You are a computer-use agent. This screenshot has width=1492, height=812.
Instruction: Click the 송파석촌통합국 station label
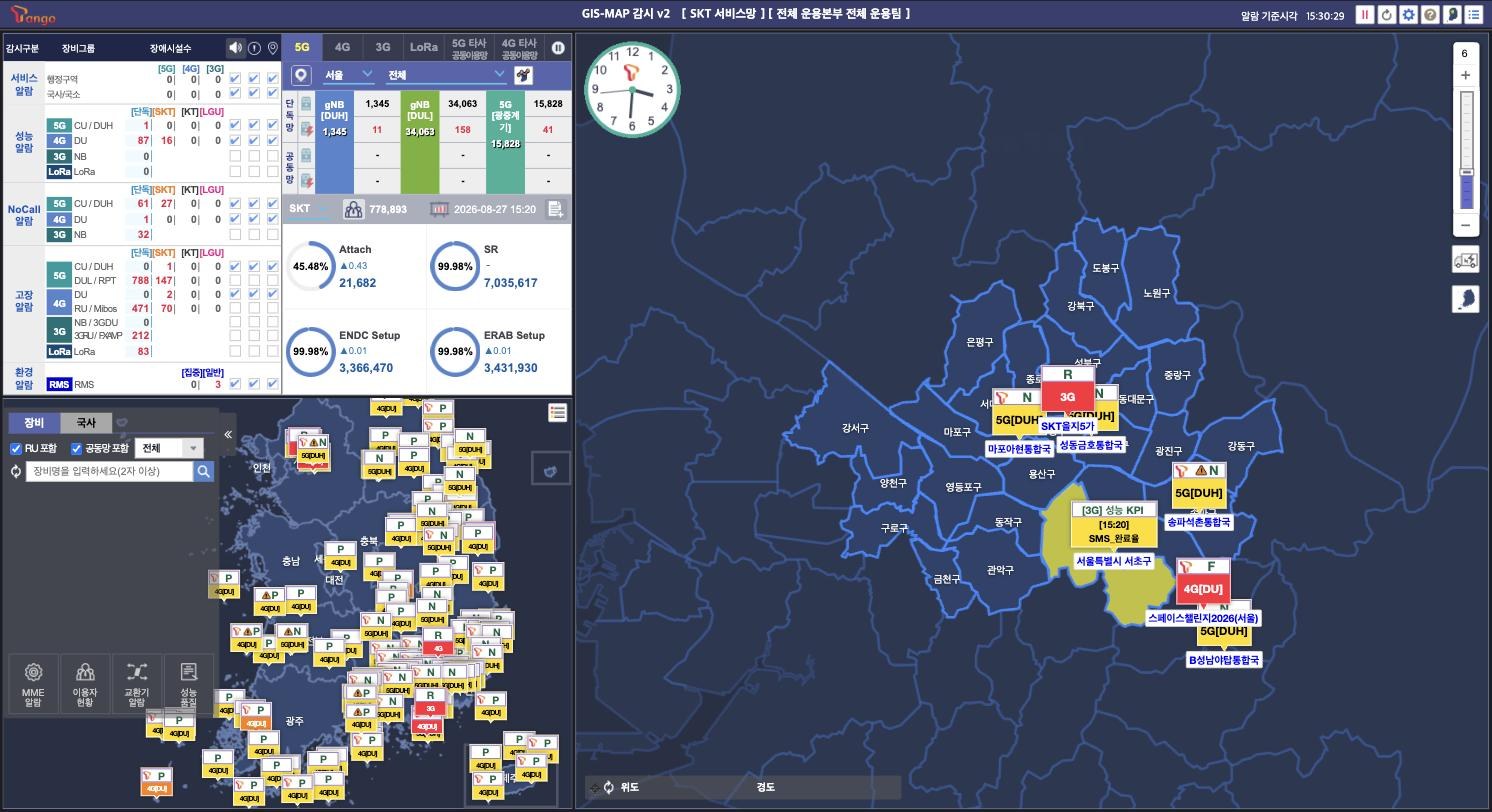1199,522
